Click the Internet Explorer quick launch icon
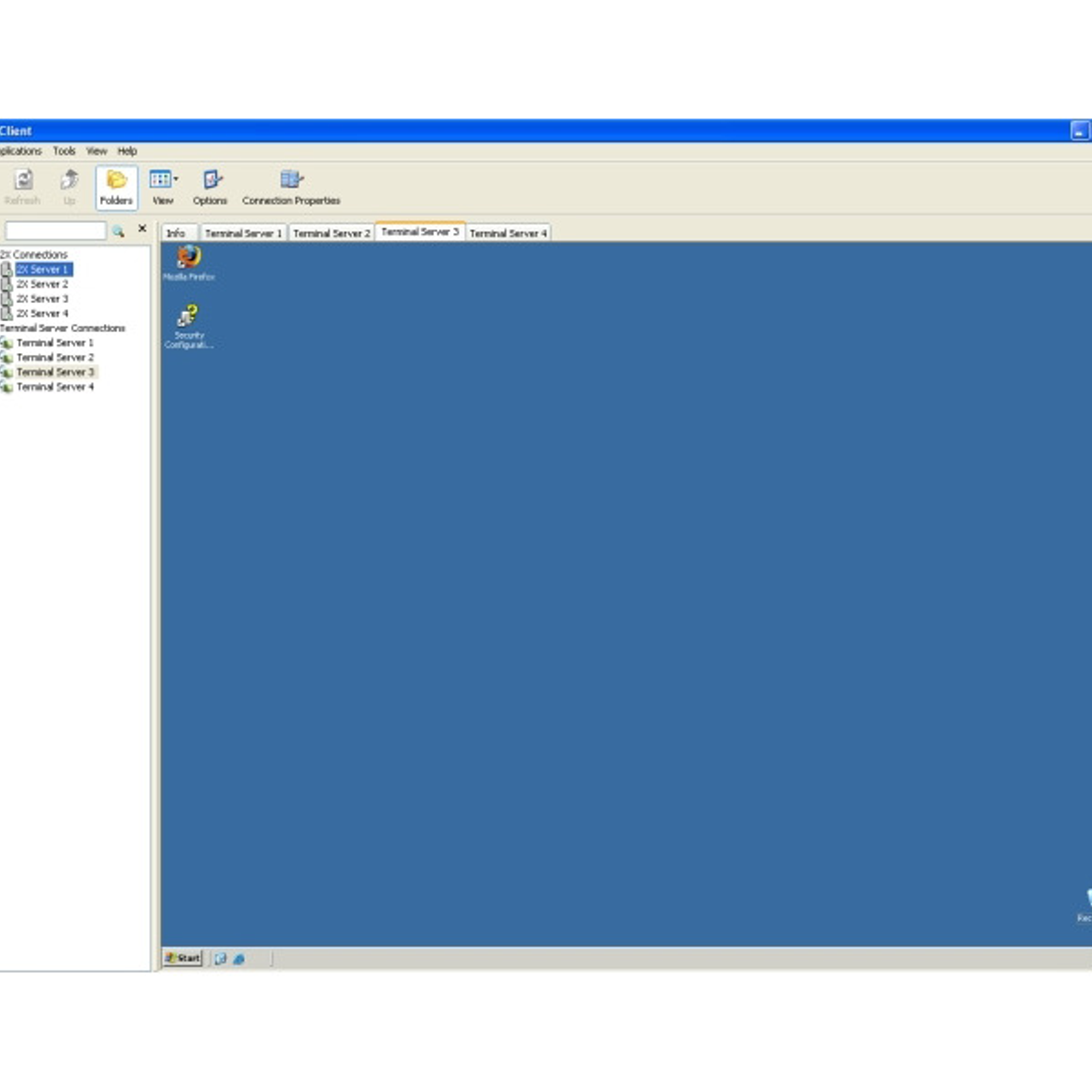The height and width of the screenshot is (1092, 1092). coord(238,958)
